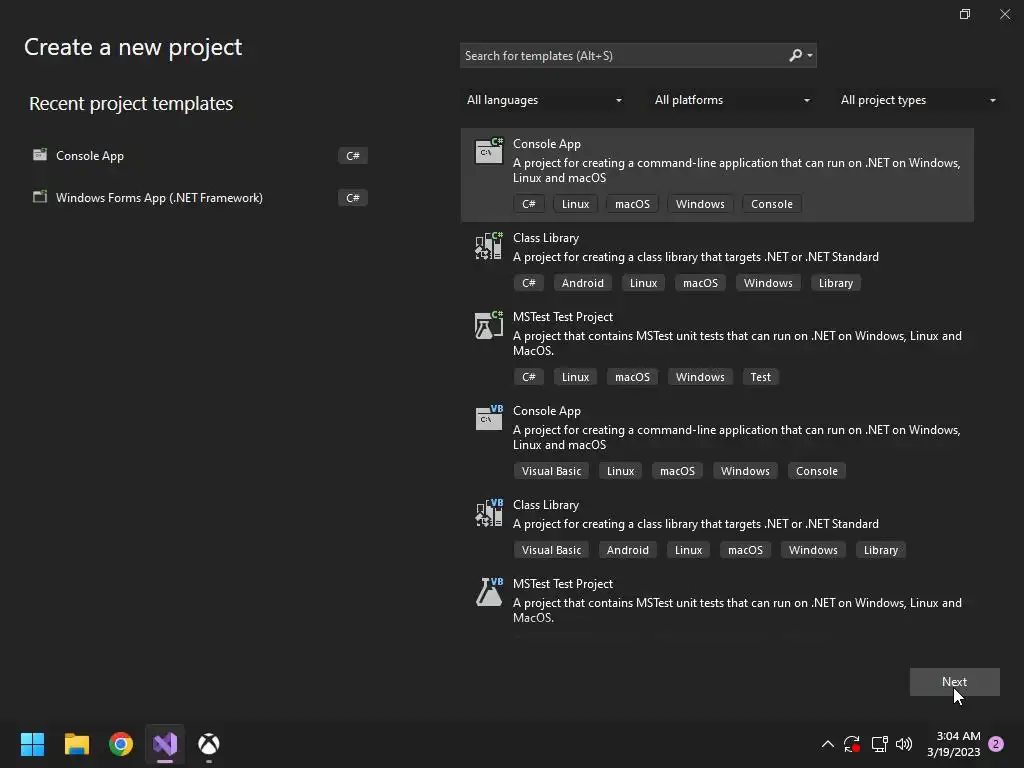Viewport: 1024px width, 768px height.
Task: Select the C# Console App template icon
Action: tap(488, 151)
